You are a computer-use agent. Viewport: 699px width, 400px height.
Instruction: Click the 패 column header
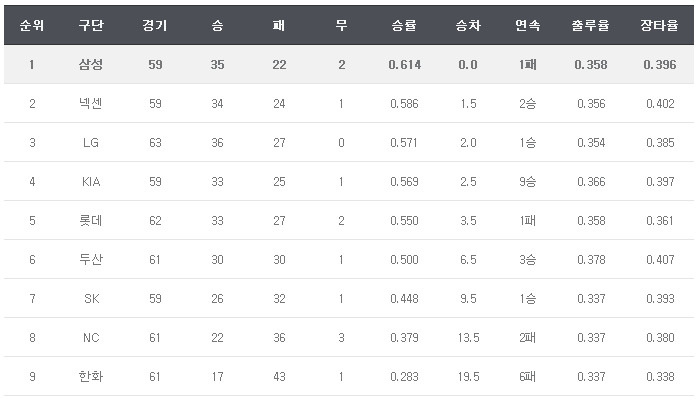pyautogui.click(x=279, y=25)
